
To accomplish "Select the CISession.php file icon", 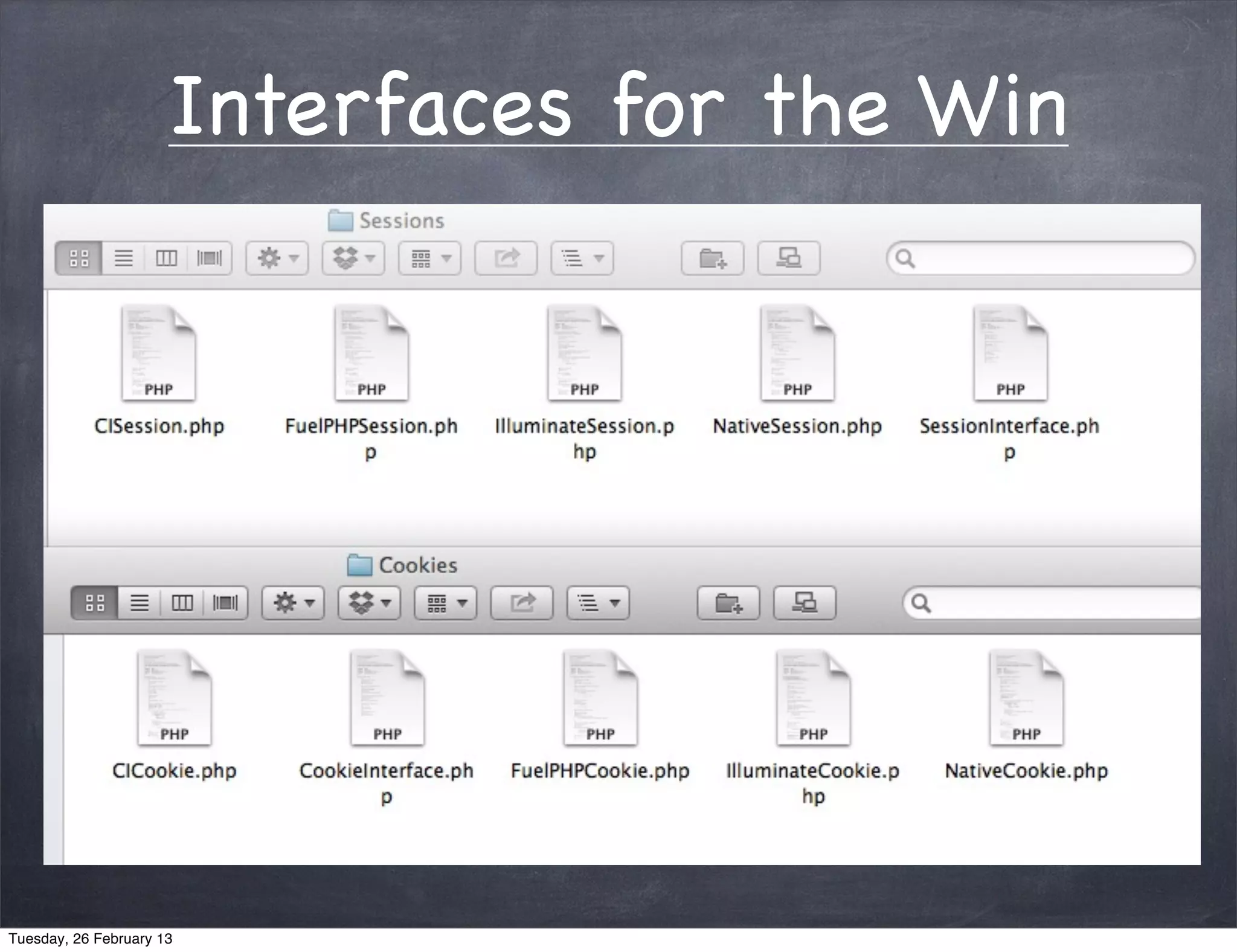I will 159,353.
